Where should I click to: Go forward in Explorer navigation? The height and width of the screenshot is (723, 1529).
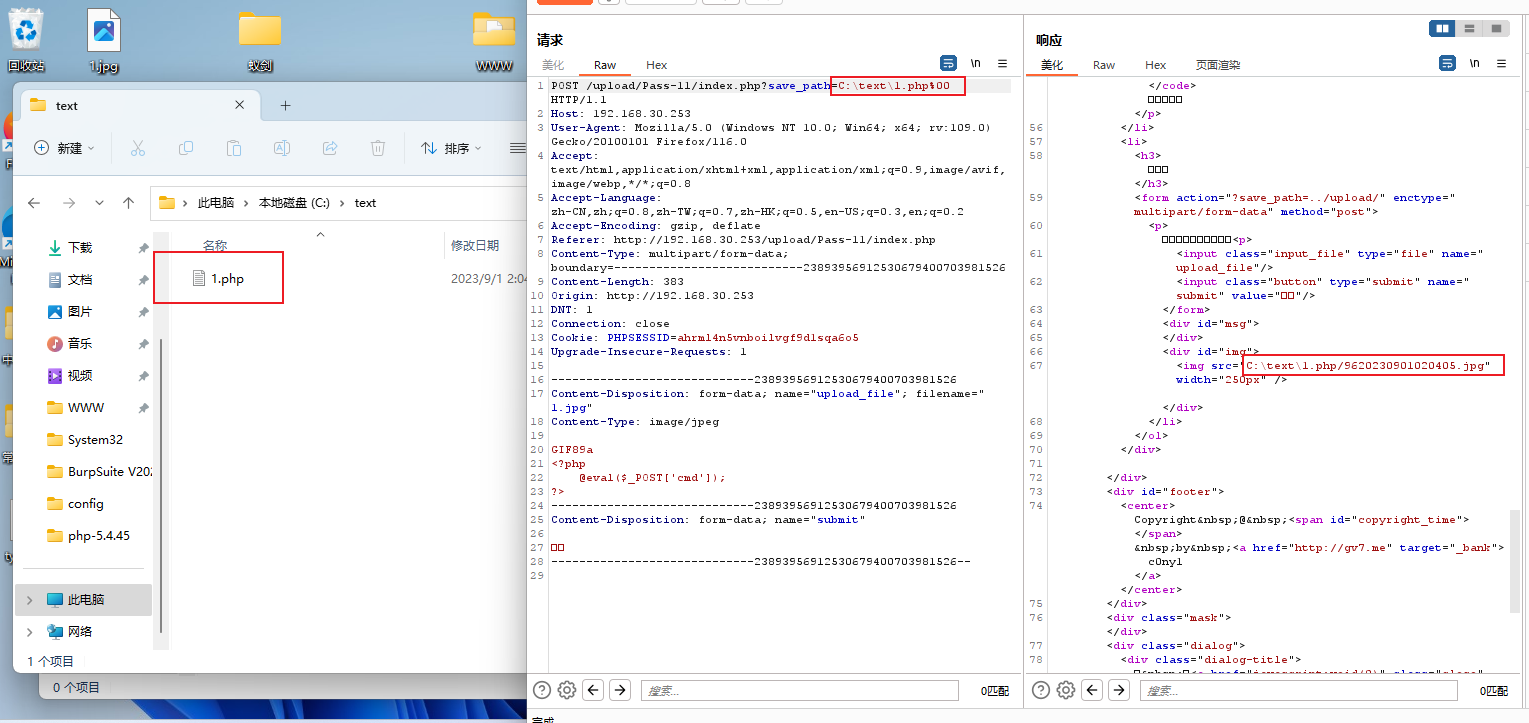click(67, 202)
